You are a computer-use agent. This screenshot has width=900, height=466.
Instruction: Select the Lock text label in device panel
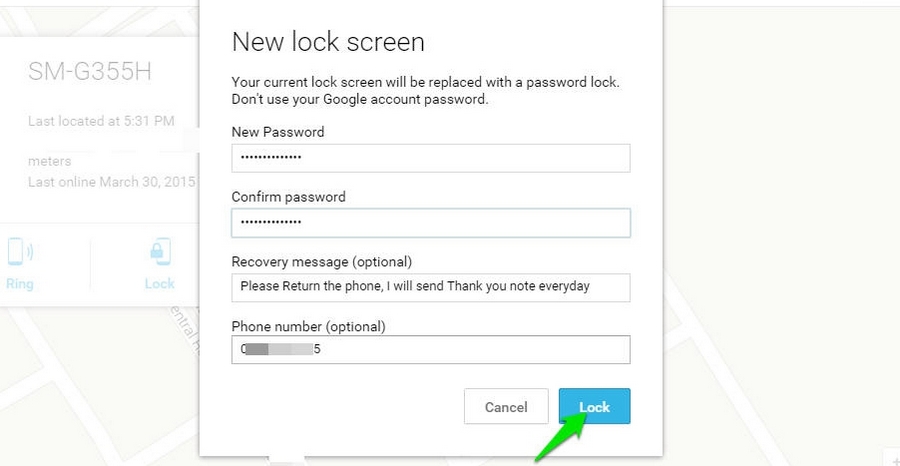click(160, 284)
